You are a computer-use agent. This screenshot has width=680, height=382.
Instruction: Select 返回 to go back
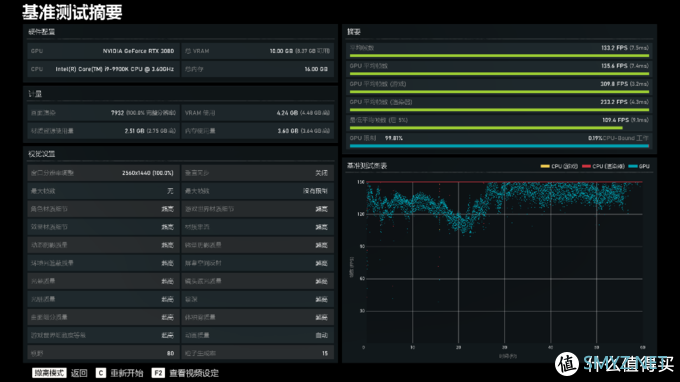coord(79,373)
